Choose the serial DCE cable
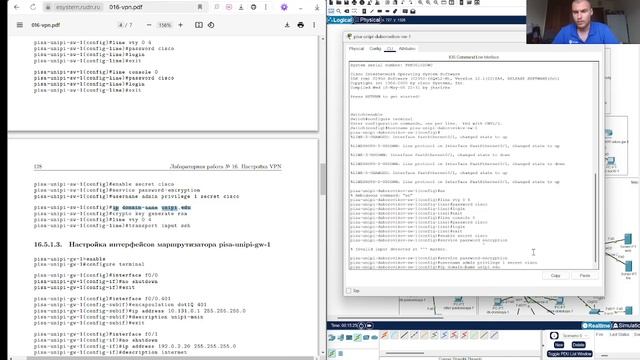 point(454,336)
